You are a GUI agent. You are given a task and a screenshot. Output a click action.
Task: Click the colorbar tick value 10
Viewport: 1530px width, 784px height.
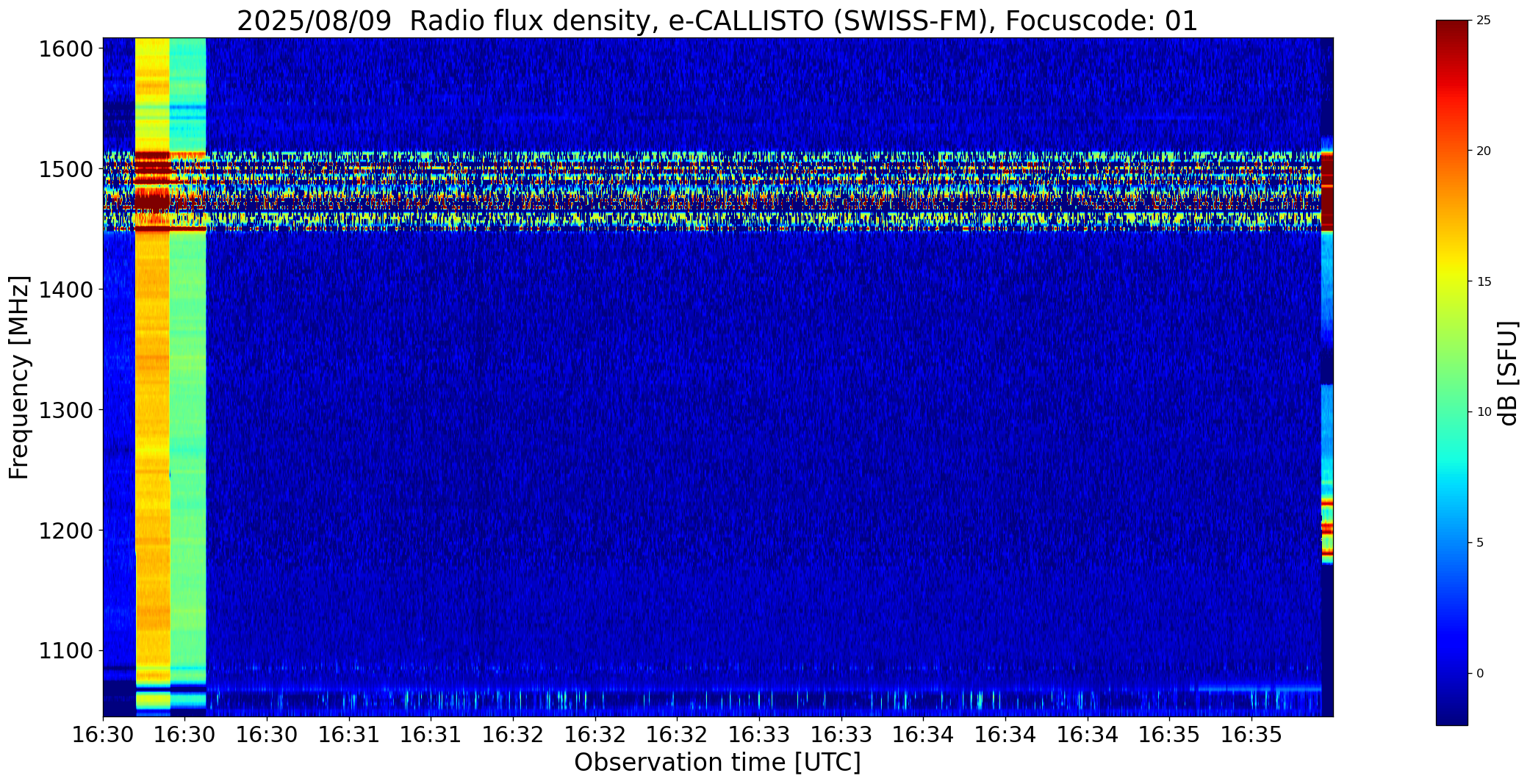pos(1484,412)
